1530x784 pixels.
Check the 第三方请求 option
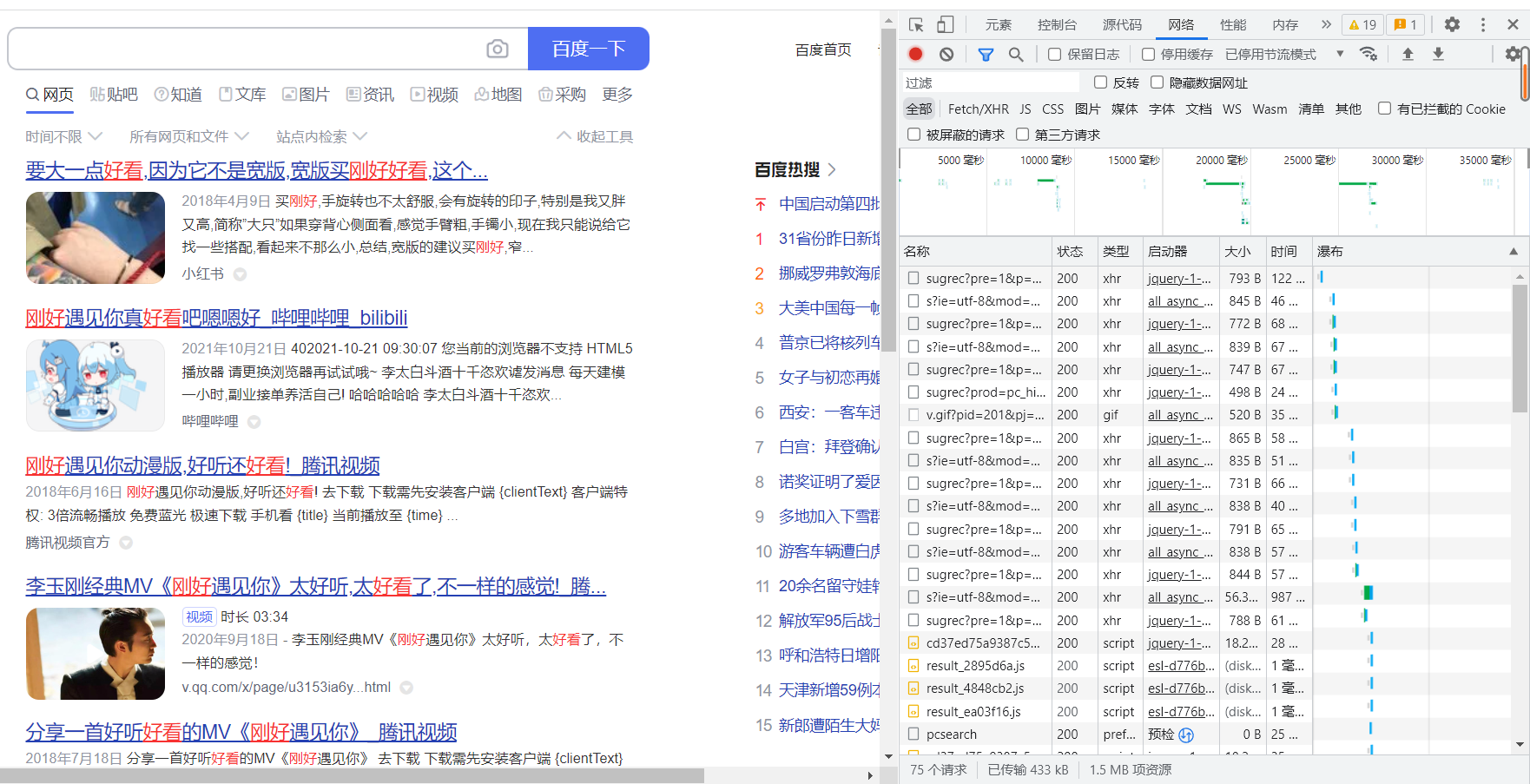(1022, 135)
